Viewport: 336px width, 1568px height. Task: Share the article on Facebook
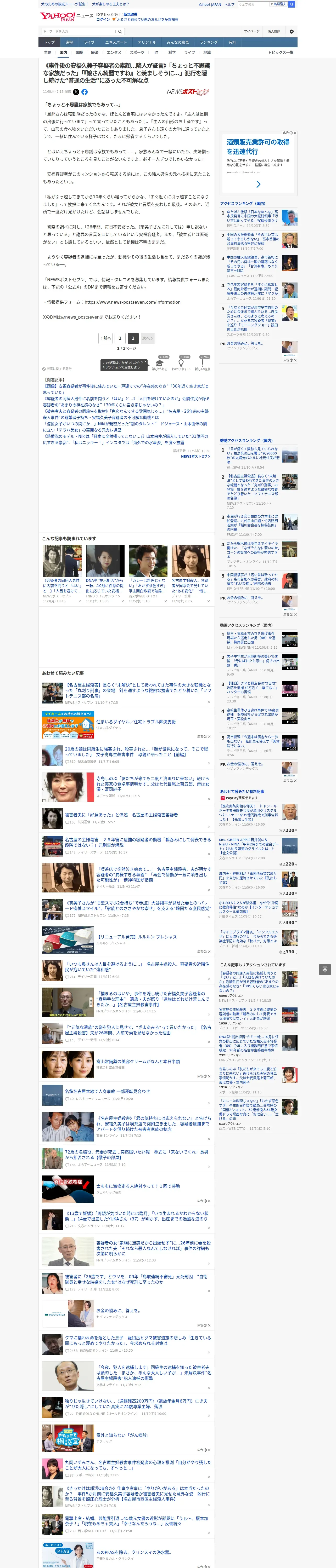point(84,92)
